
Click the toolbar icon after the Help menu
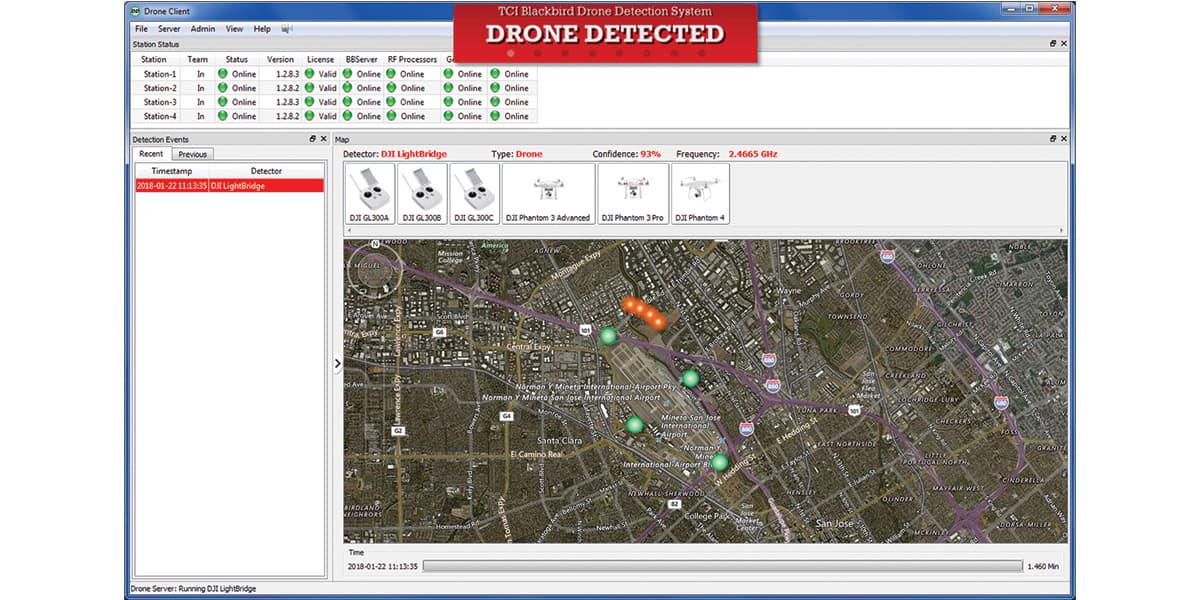coord(287,29)
